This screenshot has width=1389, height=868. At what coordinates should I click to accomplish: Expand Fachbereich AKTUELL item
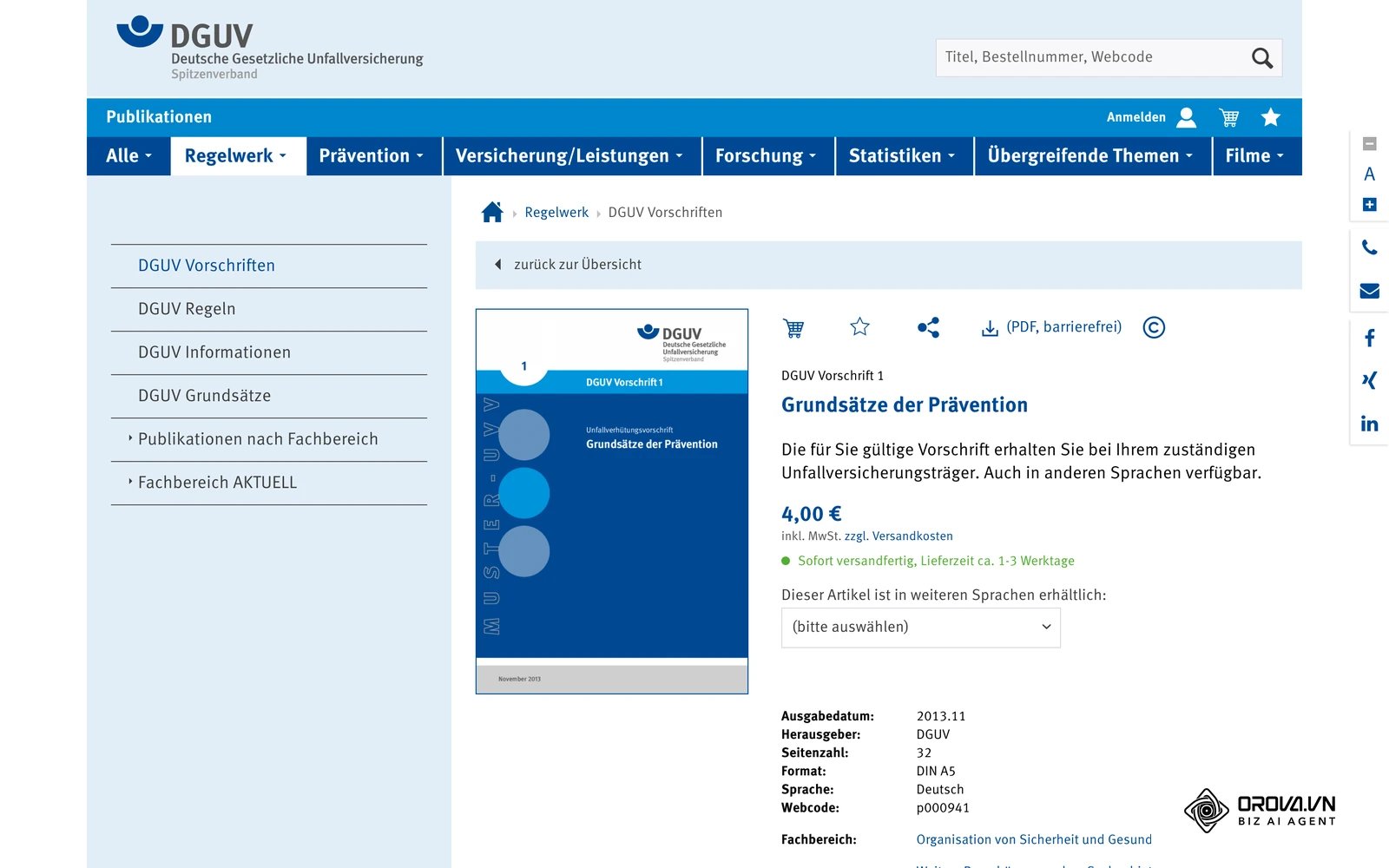pyautogui.click(x=269, y=483)
